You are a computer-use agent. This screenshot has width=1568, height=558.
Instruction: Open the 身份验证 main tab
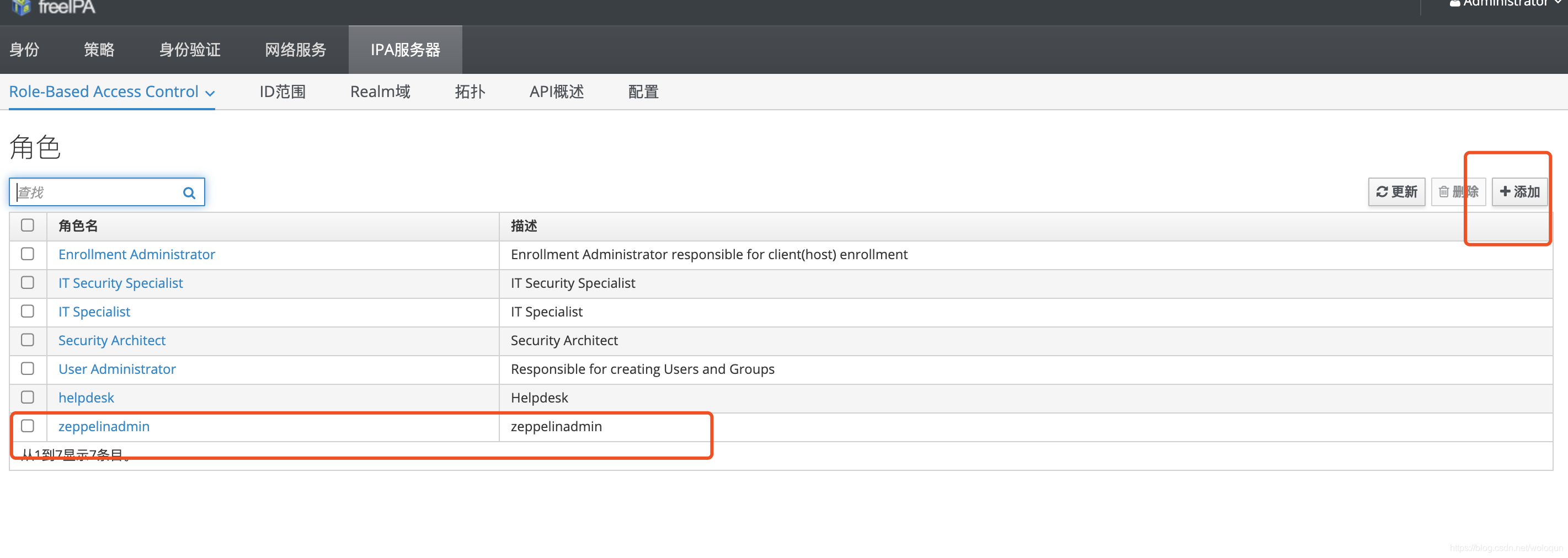(190, 50)
